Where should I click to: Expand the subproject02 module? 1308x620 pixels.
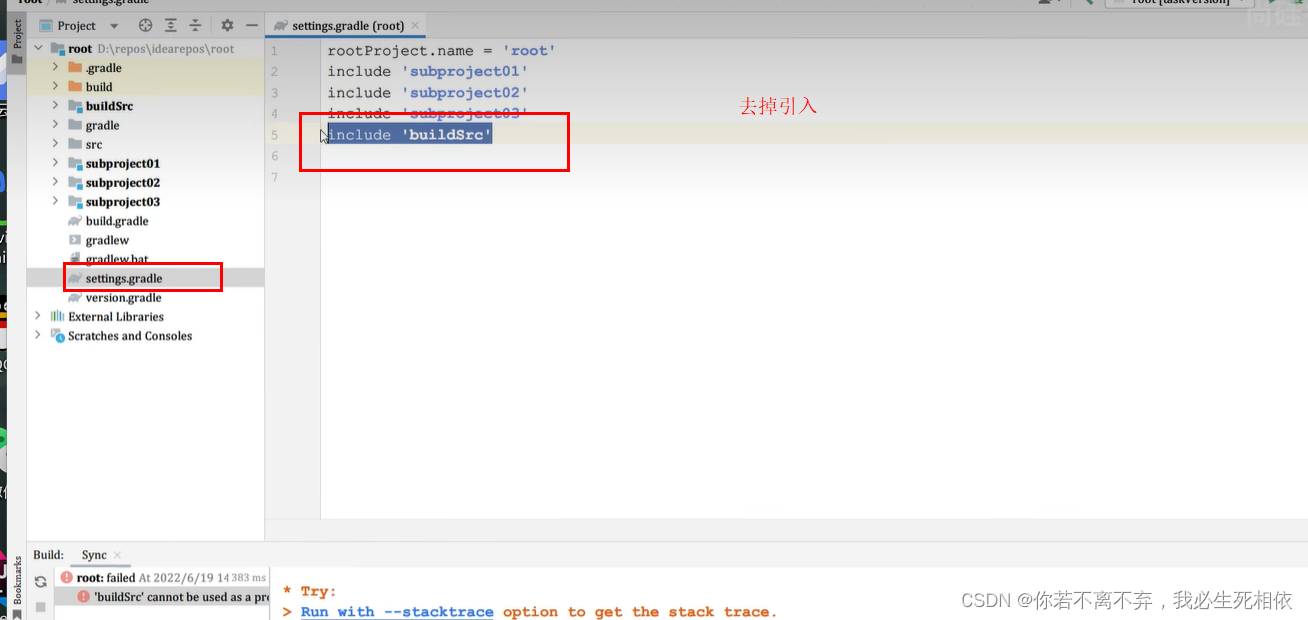tap(57, 183)
